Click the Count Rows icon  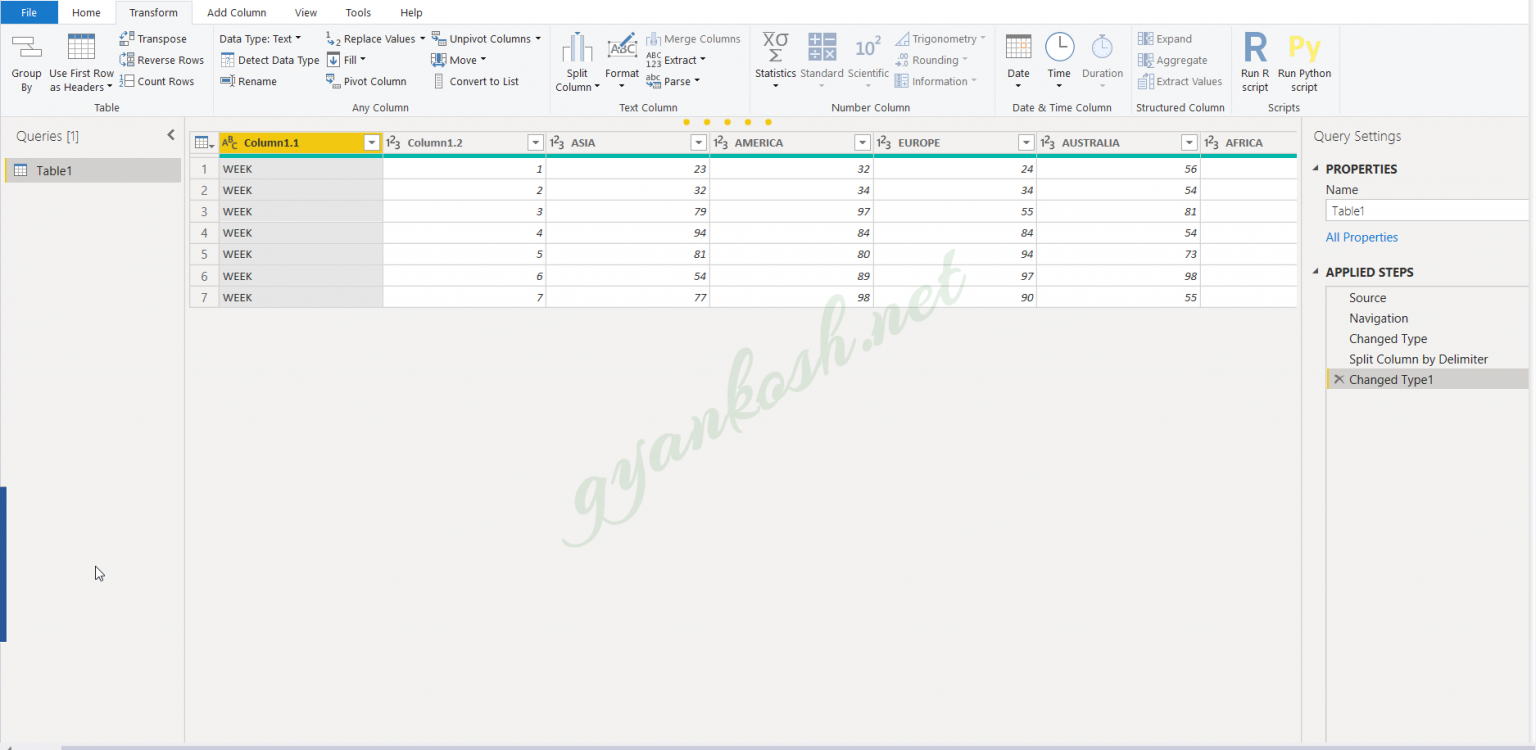(158, 81)
